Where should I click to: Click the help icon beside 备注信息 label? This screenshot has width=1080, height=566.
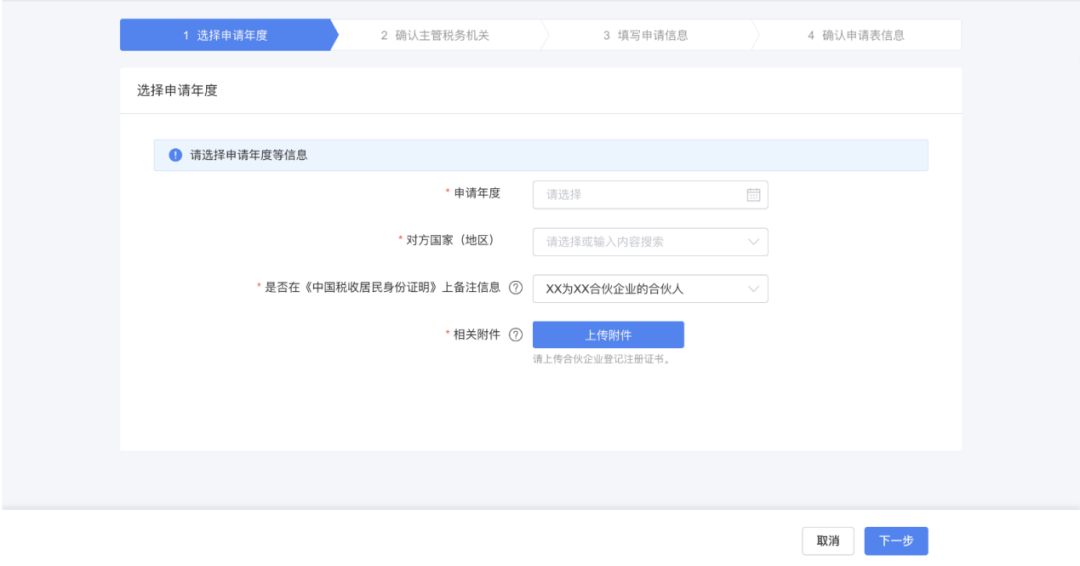[x=516, y=288]
